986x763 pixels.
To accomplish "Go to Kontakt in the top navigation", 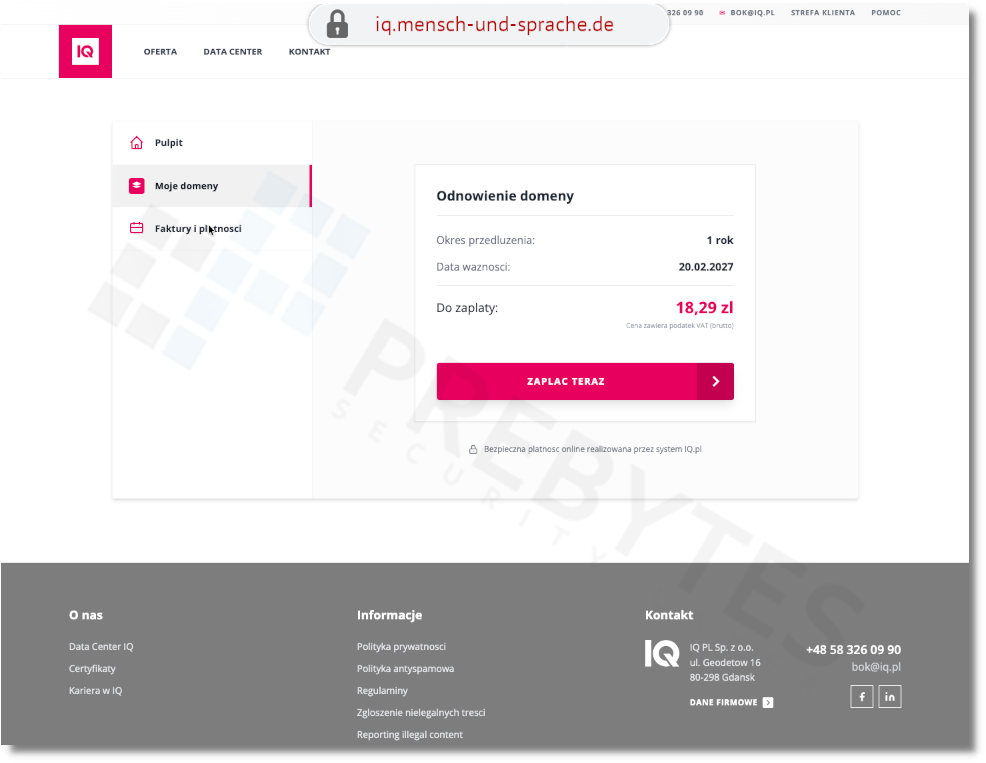I will tap(309, 52).
